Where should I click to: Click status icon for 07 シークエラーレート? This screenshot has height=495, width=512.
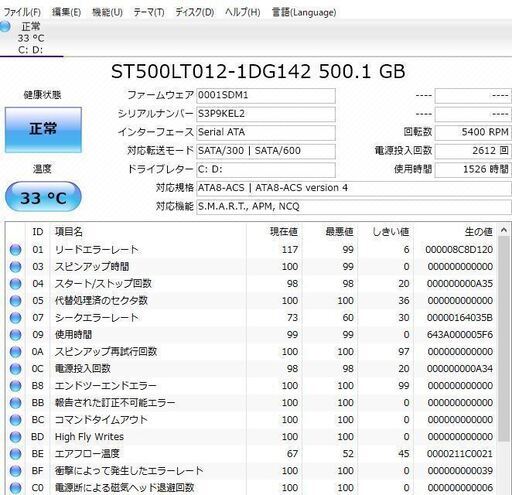click(x=15, y=318)
